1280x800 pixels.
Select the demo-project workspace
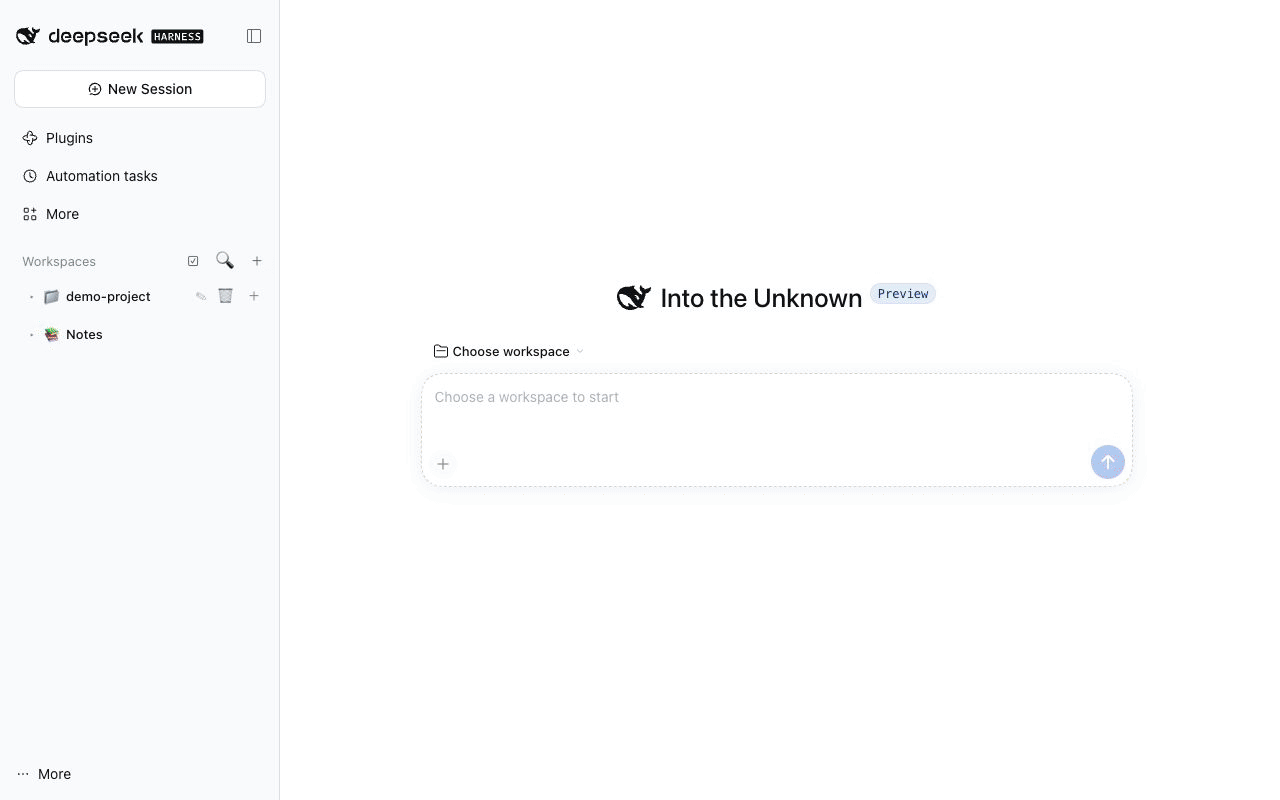(108, 296)
